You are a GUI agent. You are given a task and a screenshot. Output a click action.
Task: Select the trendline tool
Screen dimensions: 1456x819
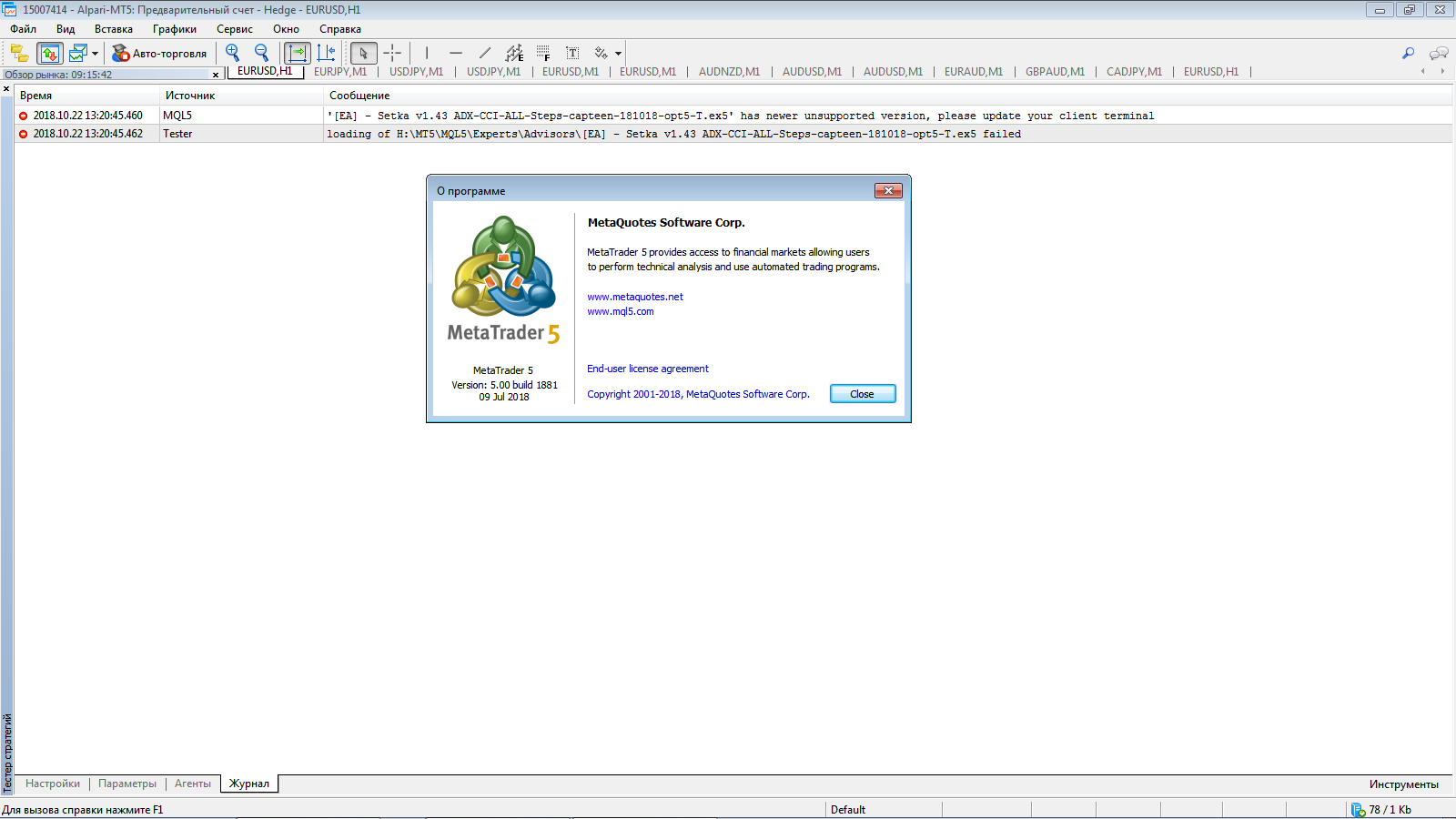point(485,53)
